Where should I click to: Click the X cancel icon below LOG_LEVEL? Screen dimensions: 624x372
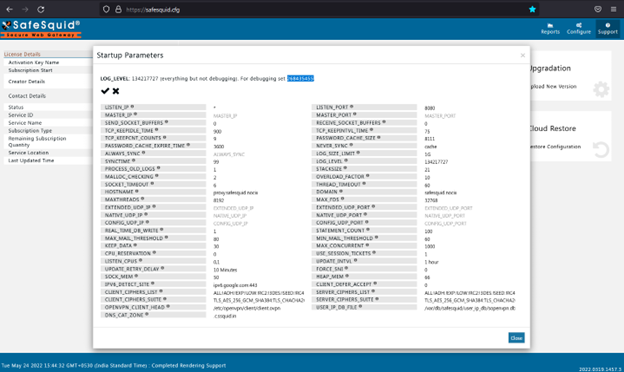click(x=116, y=91)
